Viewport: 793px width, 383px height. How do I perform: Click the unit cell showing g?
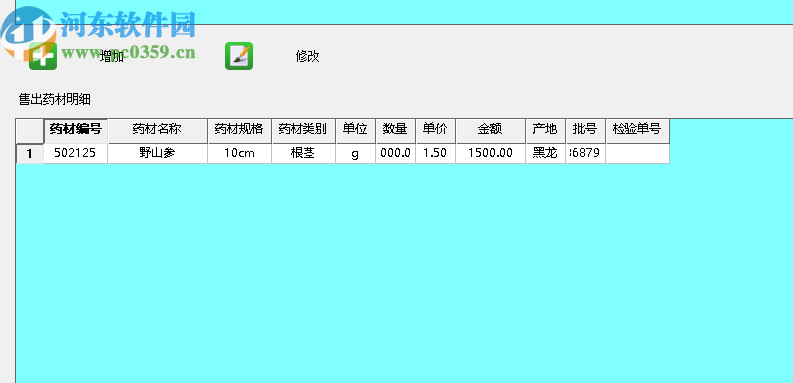coord(355,154)
